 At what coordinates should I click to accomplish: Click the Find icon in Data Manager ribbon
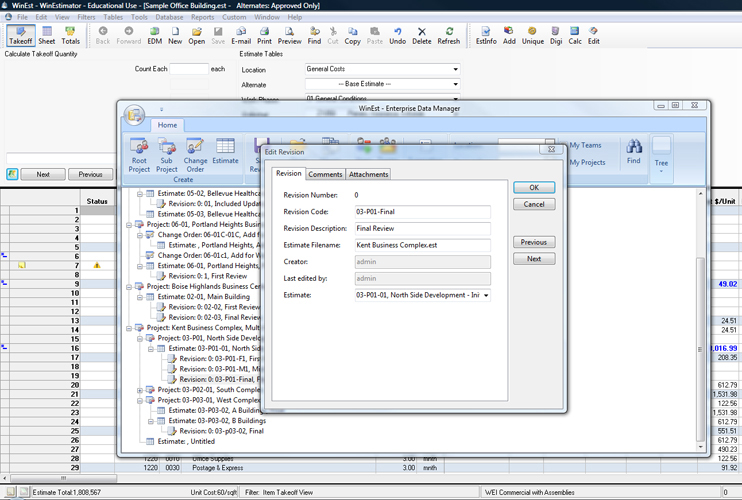[634, 152]
